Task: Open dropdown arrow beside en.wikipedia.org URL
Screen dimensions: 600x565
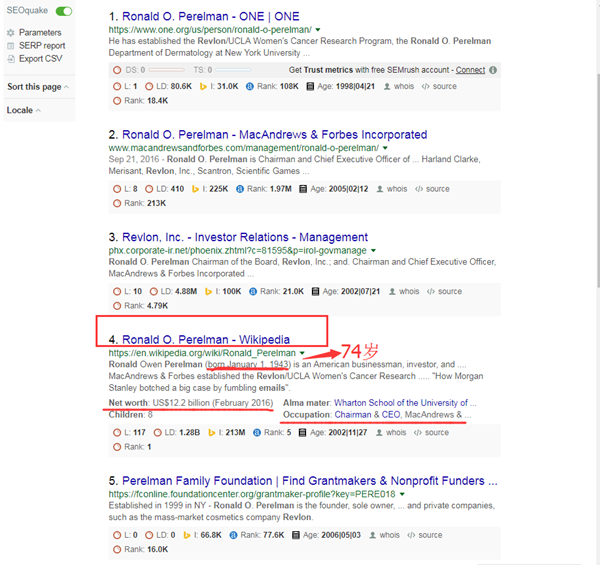Action: pos(302,353)
